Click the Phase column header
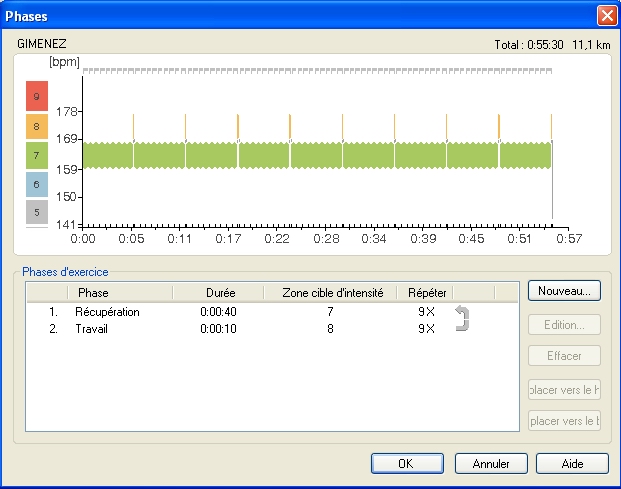 (x=93, y=292)
